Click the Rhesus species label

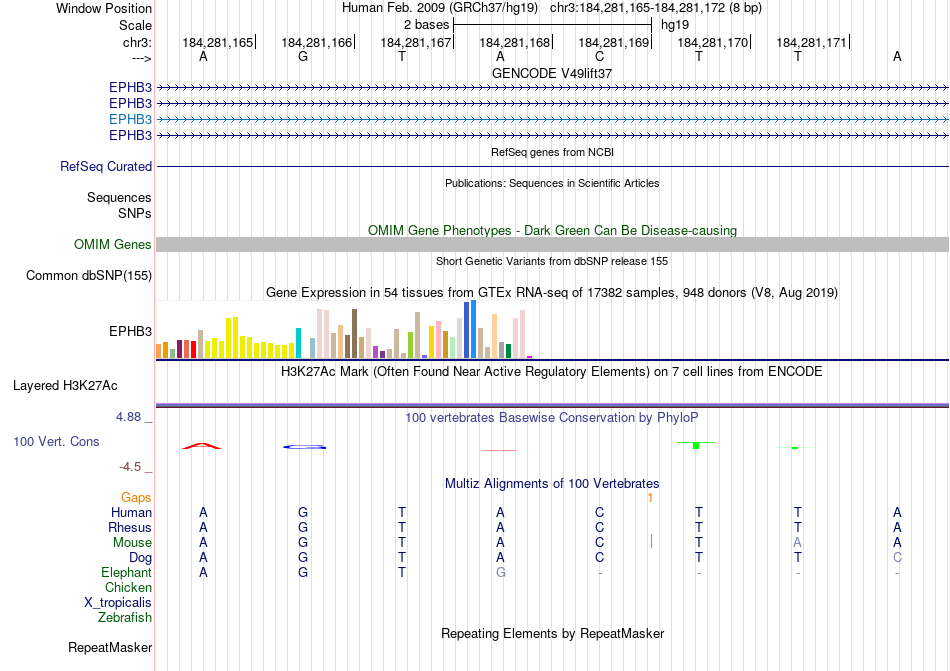130,527
